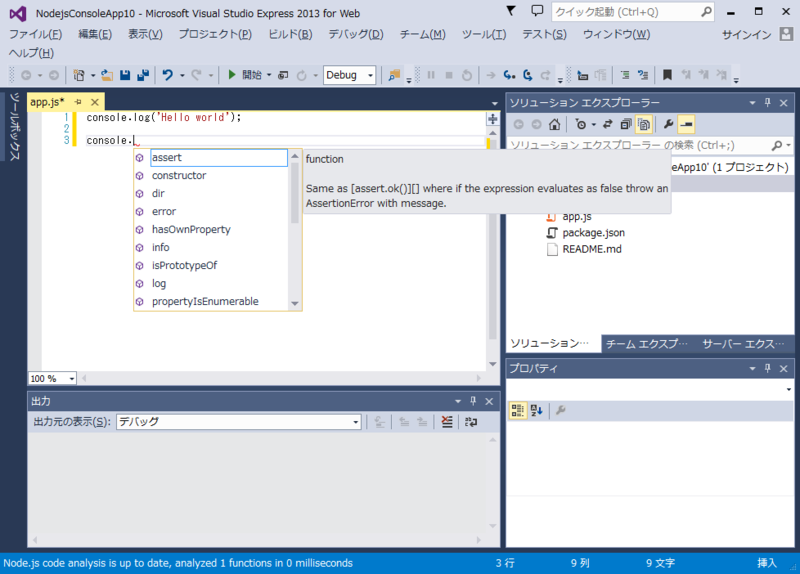Undo the last edit
Viewport: 800px width, 574px height.
pyautogui.click(x=167, y=75)
